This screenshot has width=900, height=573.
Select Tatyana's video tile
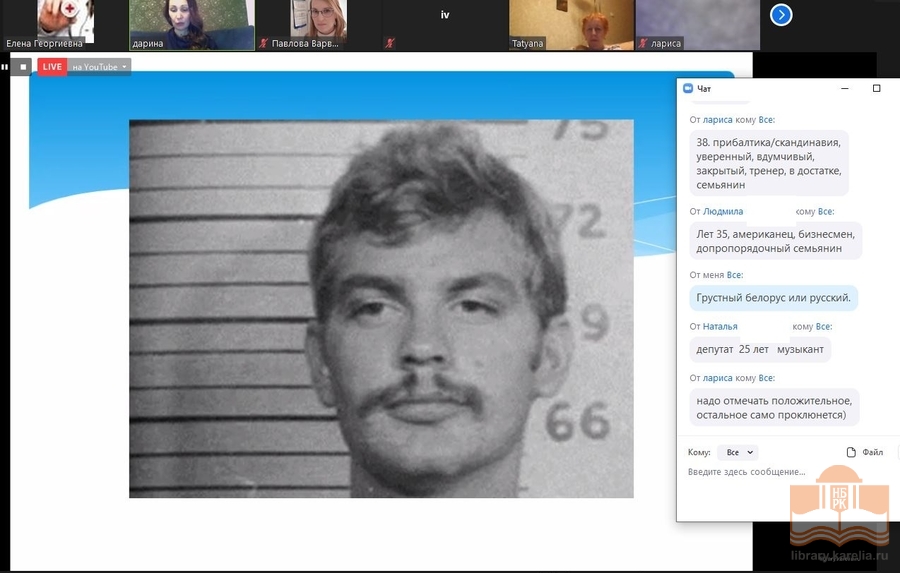pos(571,25)
